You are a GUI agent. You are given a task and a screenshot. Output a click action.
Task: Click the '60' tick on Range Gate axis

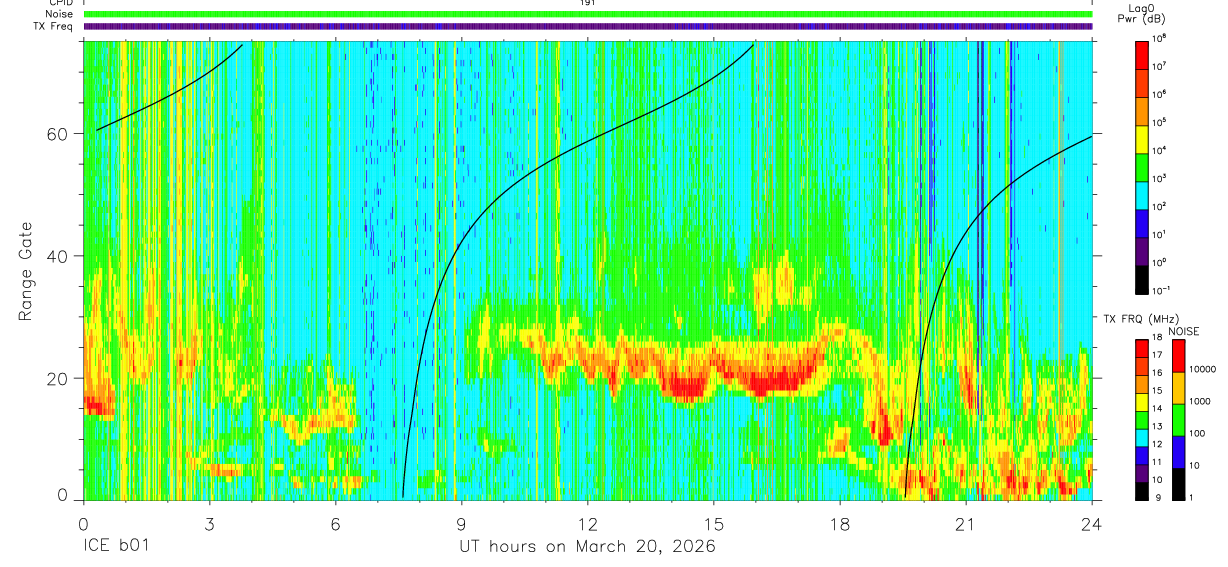[x=57, y=134]
